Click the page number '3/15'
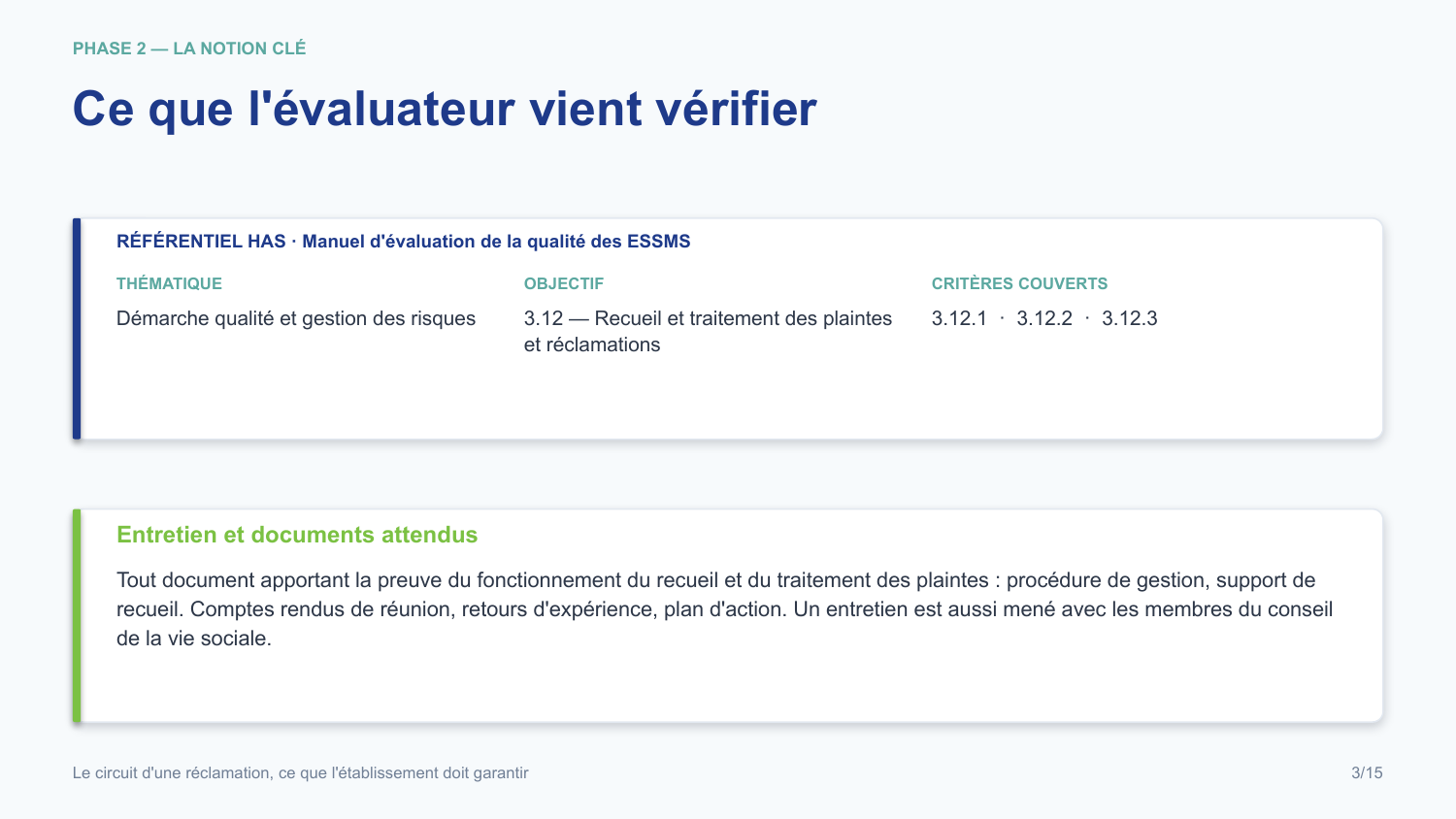The image size is (1456, 819). point(1367,773)
